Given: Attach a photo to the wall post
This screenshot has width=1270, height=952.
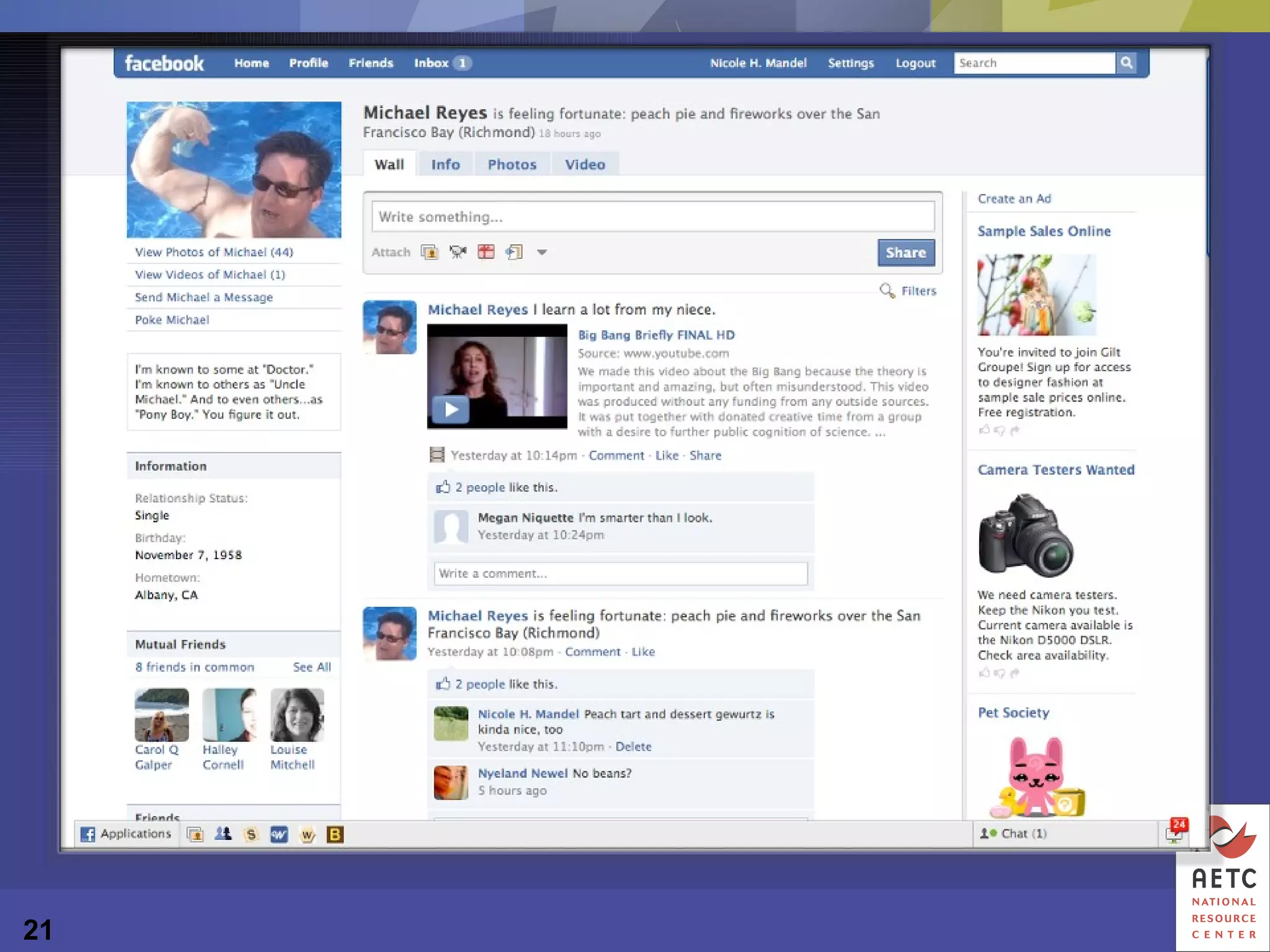Looking at the screenshot, I should 429,252.
